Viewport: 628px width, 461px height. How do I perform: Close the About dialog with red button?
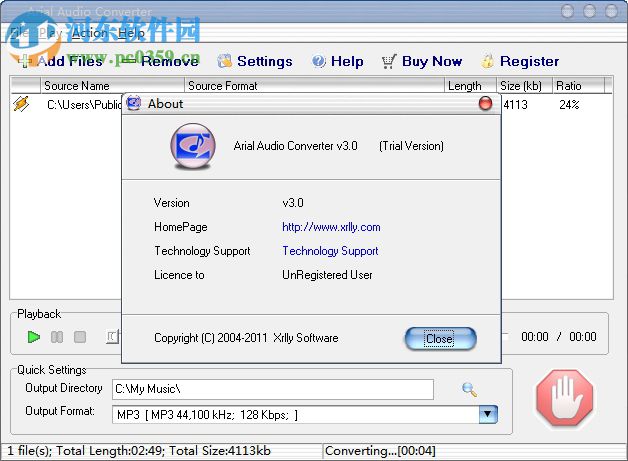[485, 103]
